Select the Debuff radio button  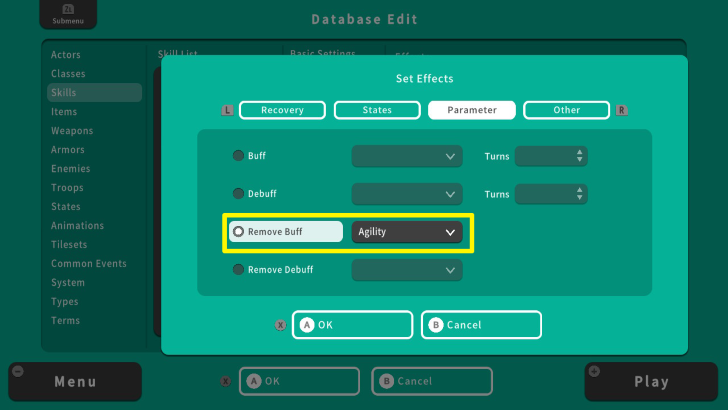point(238,194)
